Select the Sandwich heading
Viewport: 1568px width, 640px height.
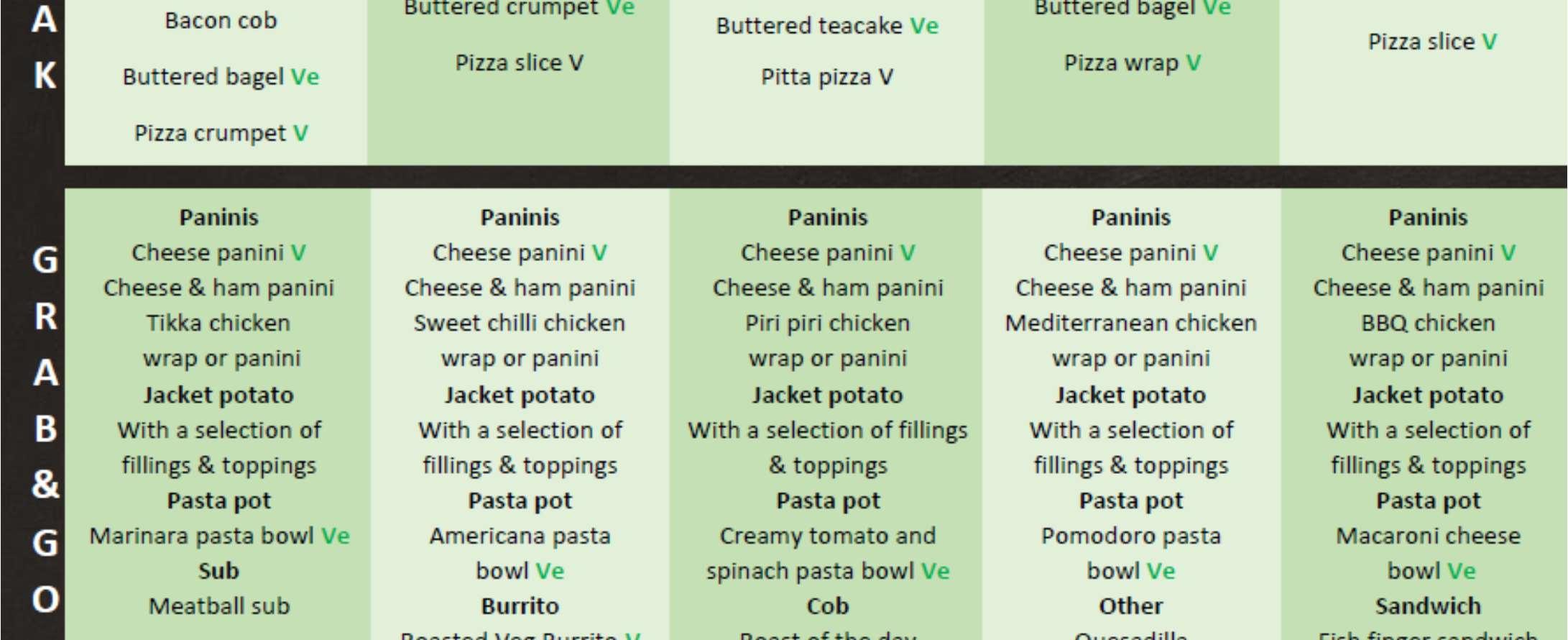1428,606
